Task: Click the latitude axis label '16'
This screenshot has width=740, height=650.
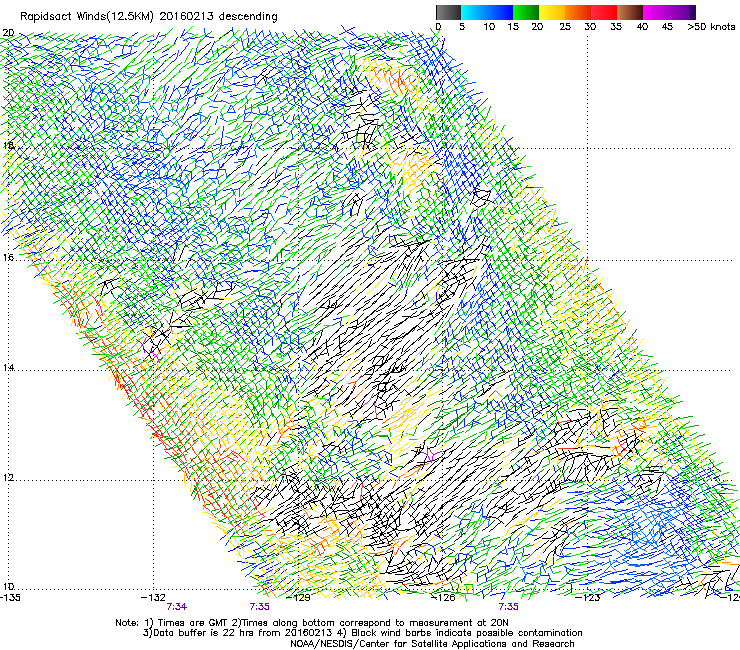Action: click(8, 258)
